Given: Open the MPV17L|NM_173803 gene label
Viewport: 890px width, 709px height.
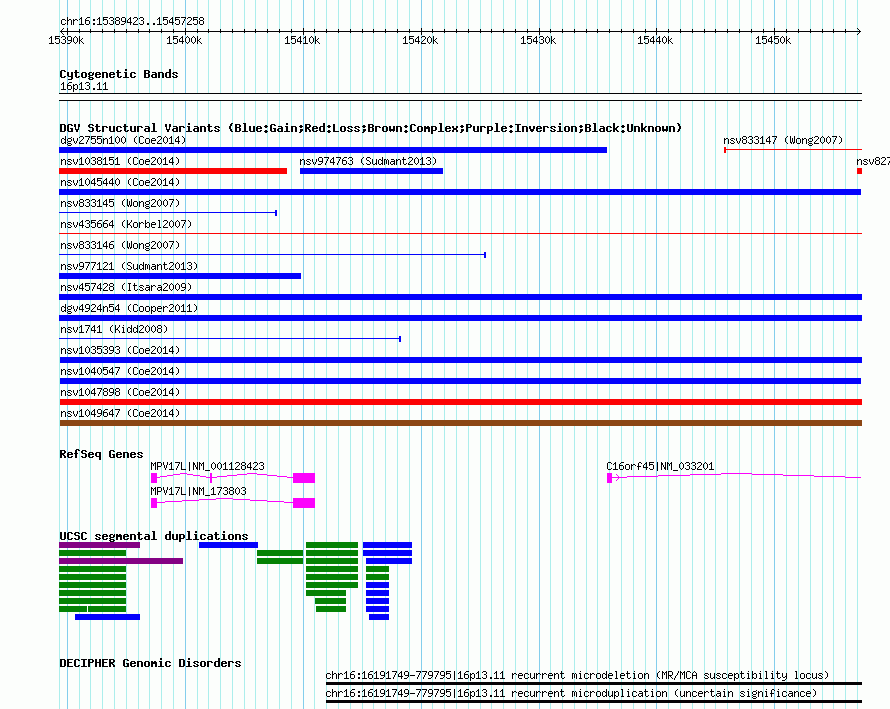Looking at the screenshot, I should pyautogui.click(x=198, y=491).
